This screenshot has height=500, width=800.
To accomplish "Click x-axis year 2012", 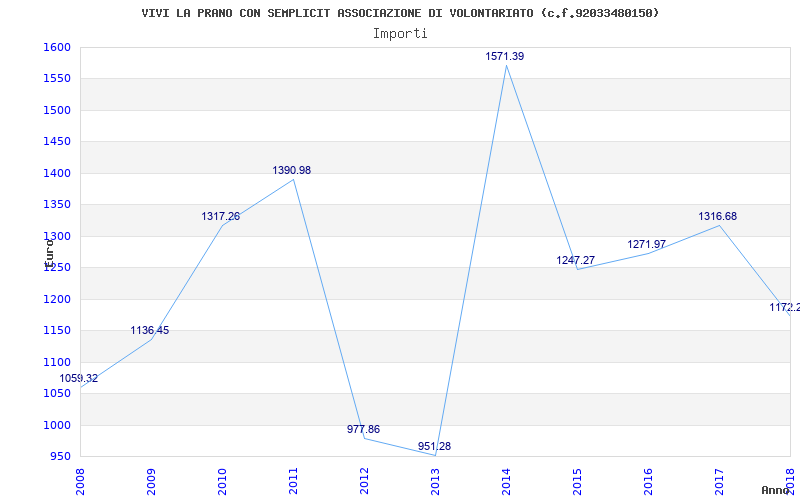I will (x=364, y=482).
